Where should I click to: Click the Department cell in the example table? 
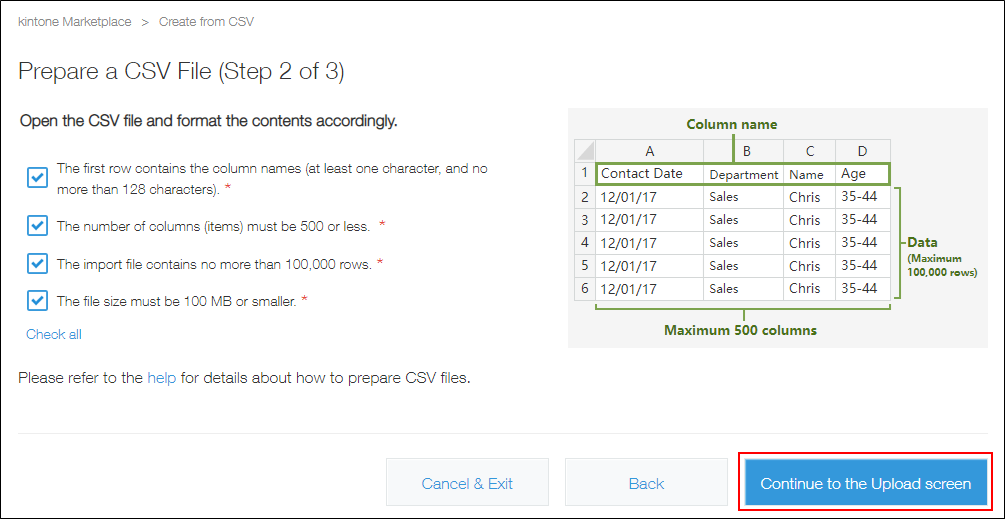[743, 174]
